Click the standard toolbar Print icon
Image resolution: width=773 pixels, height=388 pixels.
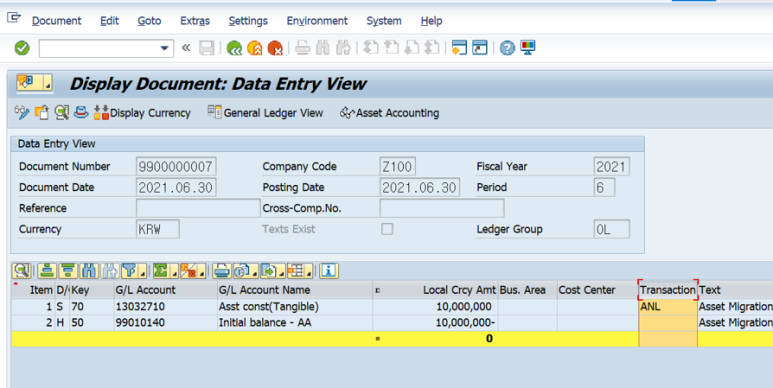[302, 48]
